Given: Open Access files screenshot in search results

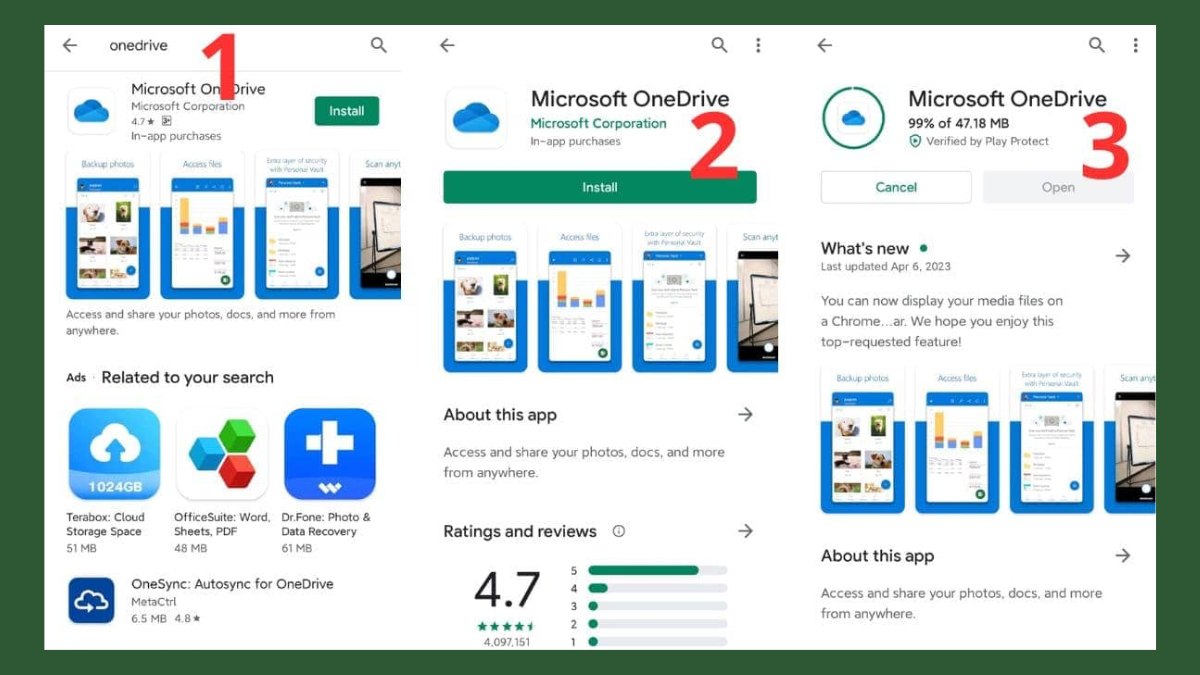Looking at the screenshot, I should tap(203, 225).
